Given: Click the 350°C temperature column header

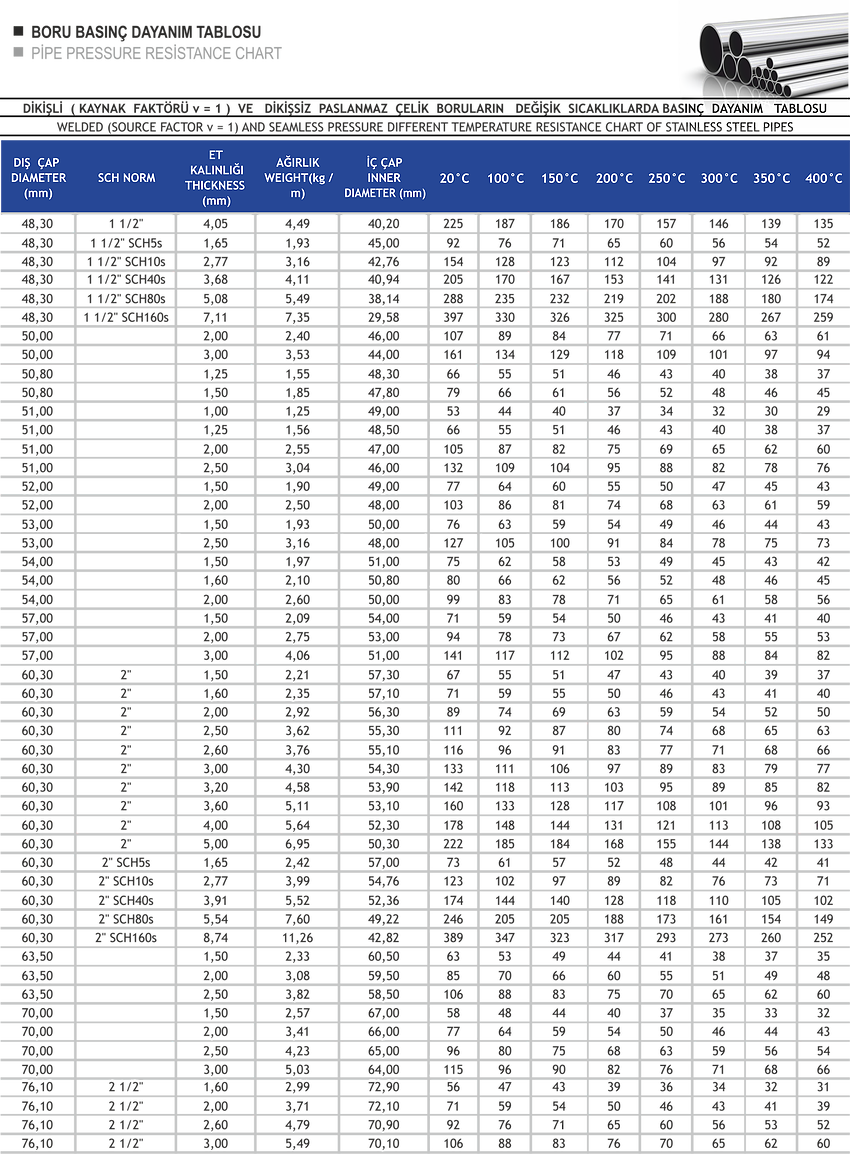Looking at the screenshot, I should pos(771,178).
